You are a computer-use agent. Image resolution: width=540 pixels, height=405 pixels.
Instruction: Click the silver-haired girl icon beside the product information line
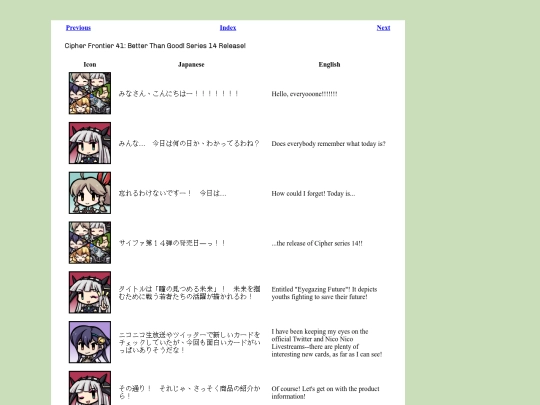(90, 388)
